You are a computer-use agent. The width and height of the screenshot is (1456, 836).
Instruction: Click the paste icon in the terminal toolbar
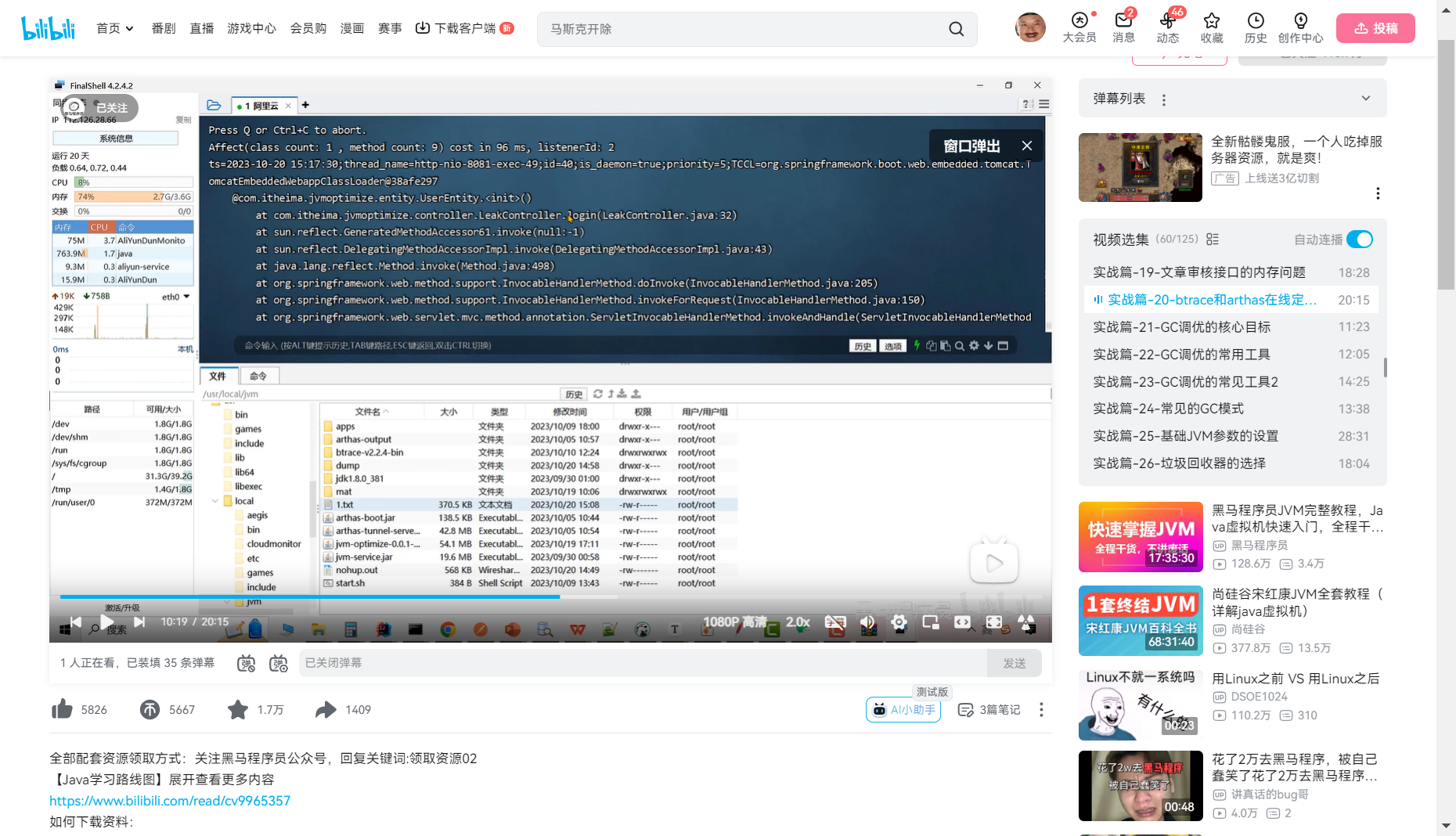945,345
